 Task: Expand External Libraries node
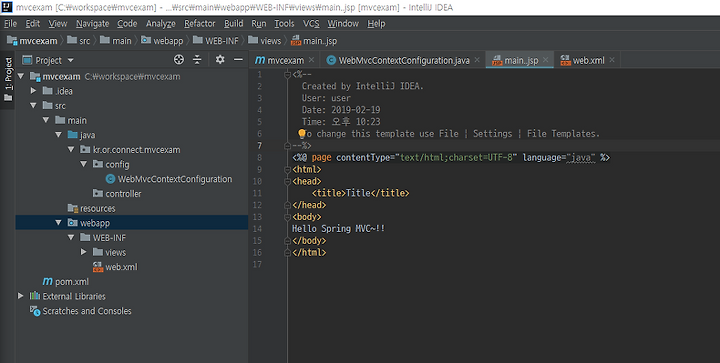[21, 296]
